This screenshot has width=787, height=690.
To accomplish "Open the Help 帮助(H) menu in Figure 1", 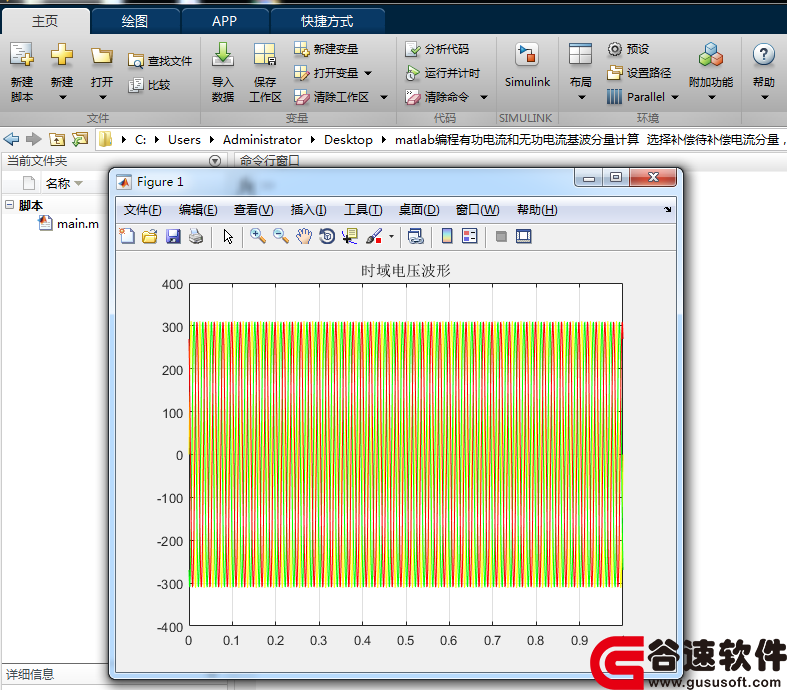I will 537,210.
